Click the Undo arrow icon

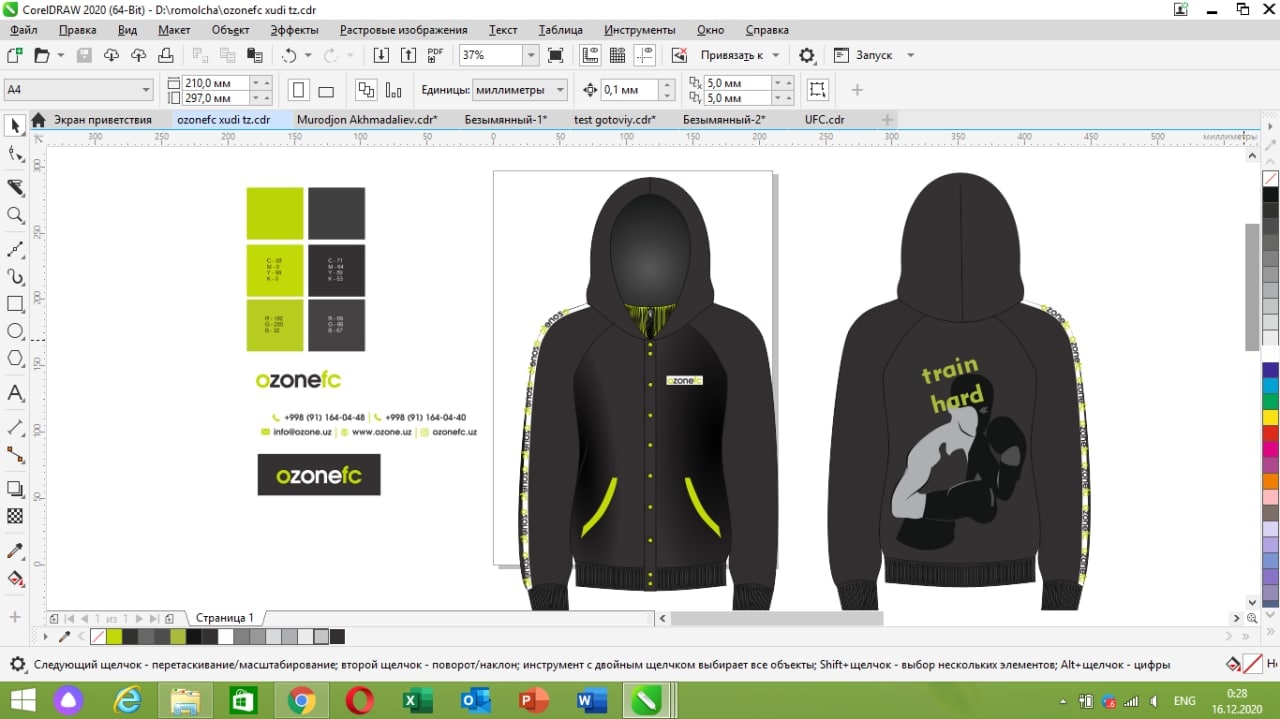[x=290, y=55]
